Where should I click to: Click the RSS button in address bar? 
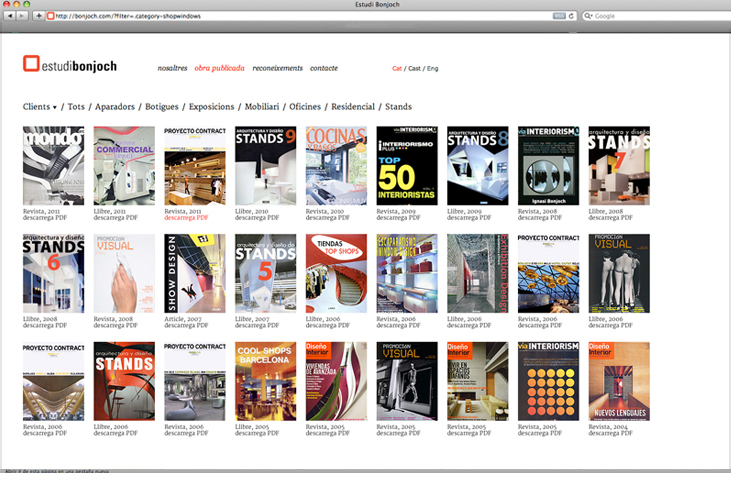point(559,16)
